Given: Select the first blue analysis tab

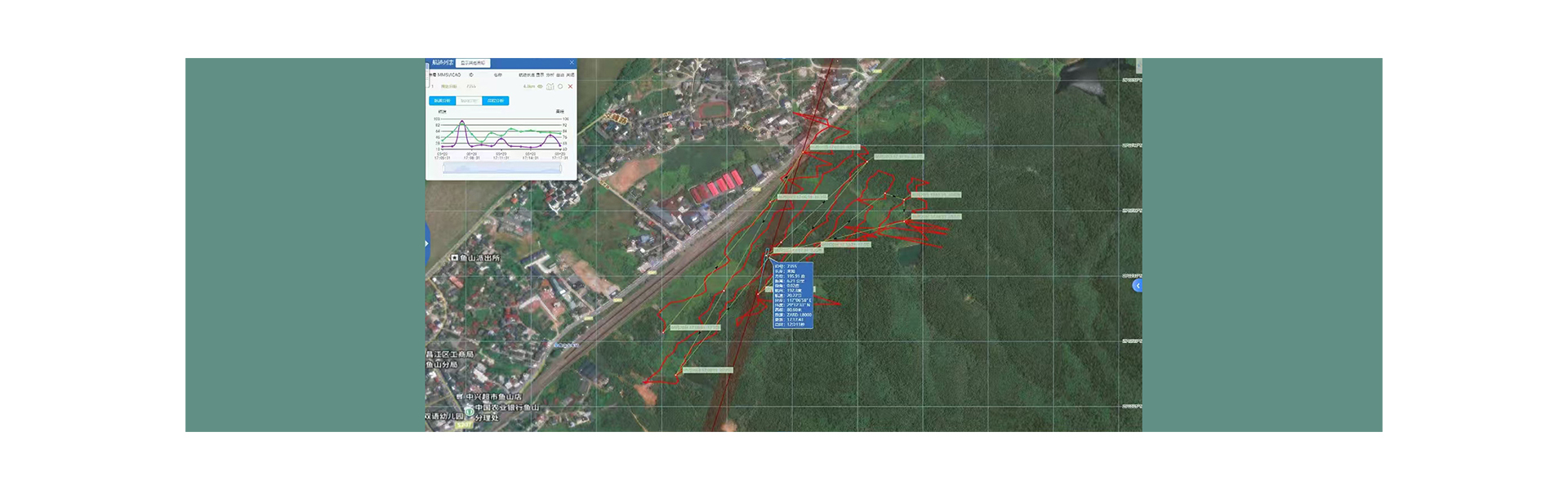Looking at the screenshot, I should click(442, 101).
